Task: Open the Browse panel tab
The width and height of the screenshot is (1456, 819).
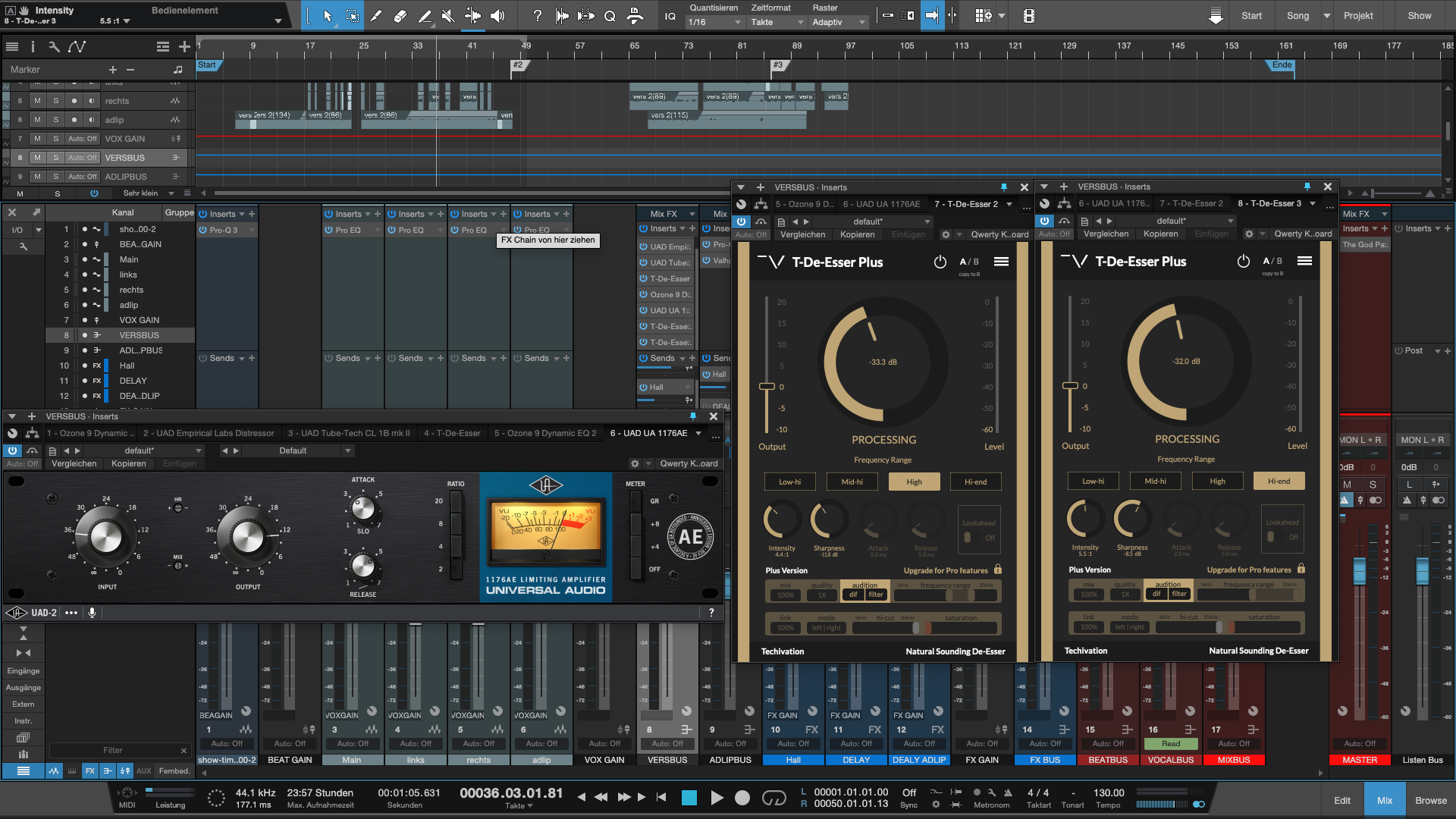Action: [1431, 801]
